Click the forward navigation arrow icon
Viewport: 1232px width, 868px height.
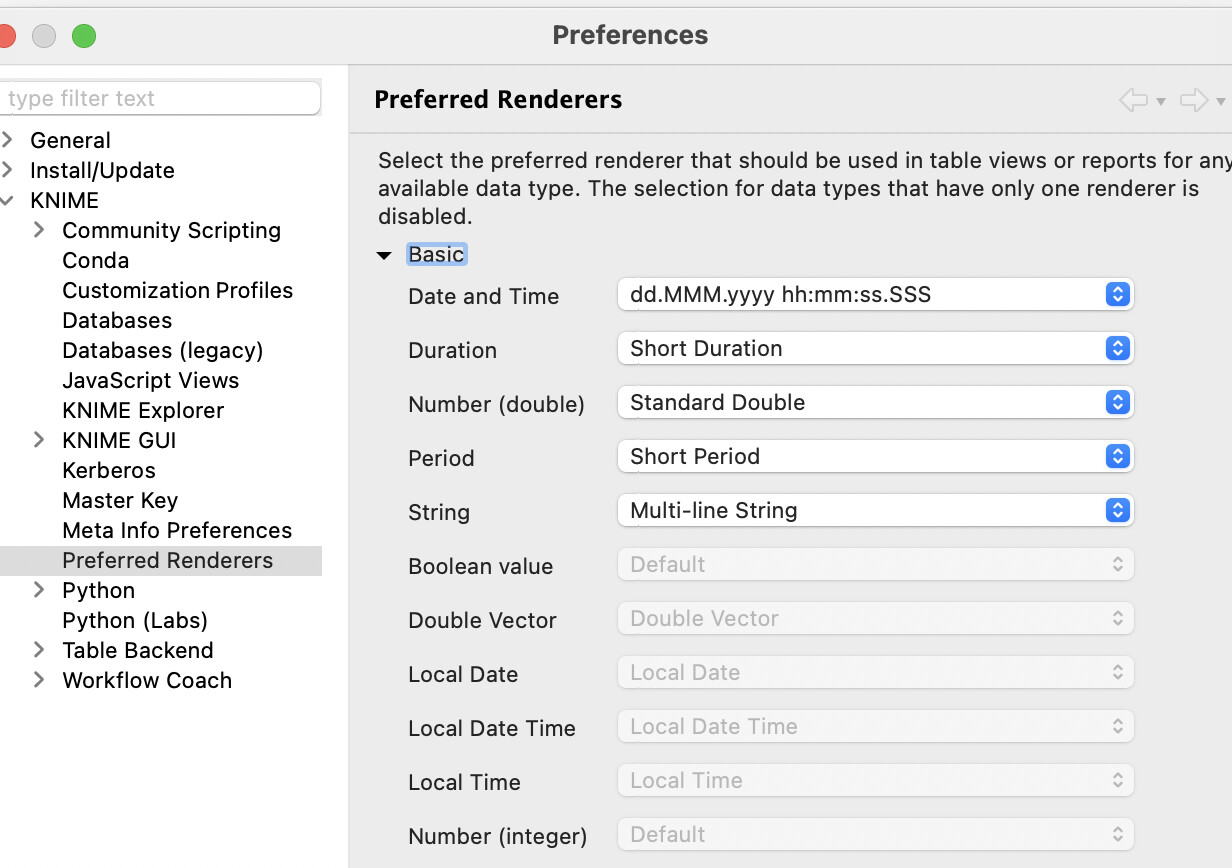[x=1194, y=100]
